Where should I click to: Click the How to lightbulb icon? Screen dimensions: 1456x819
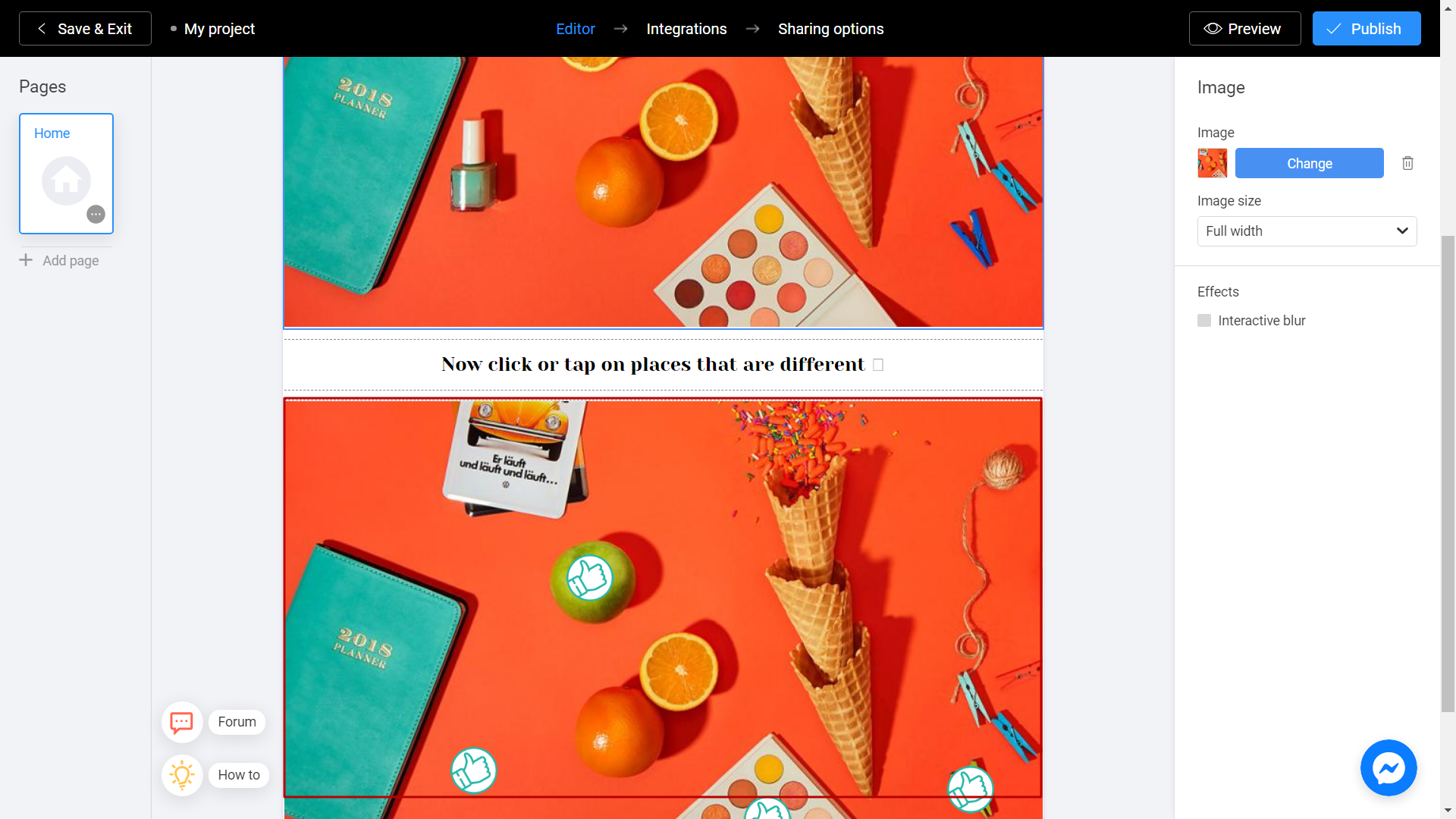(180, 775)
